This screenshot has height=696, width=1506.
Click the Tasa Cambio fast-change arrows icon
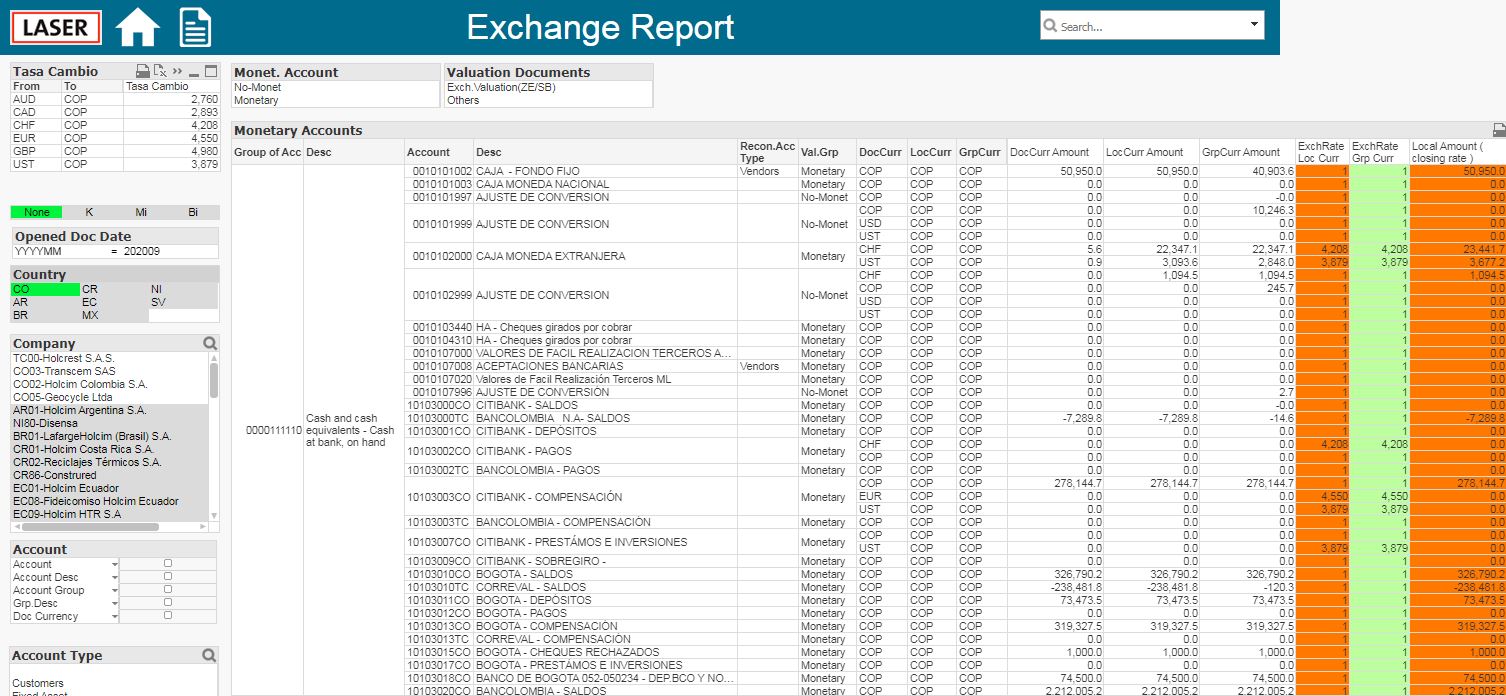tap(177, 71)
